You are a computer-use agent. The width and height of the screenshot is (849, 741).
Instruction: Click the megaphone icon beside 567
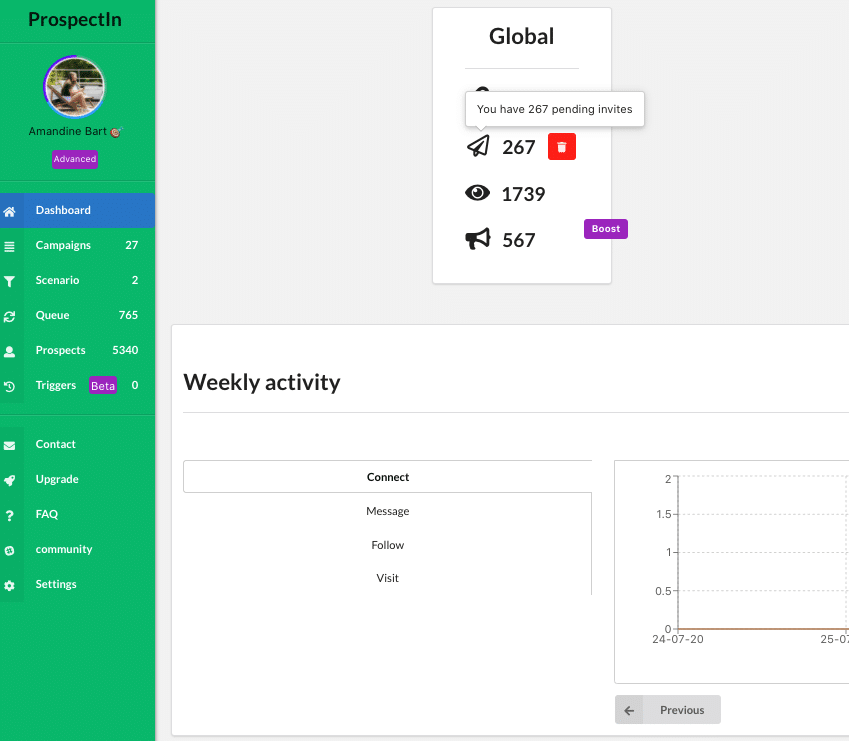coord(478,239)
